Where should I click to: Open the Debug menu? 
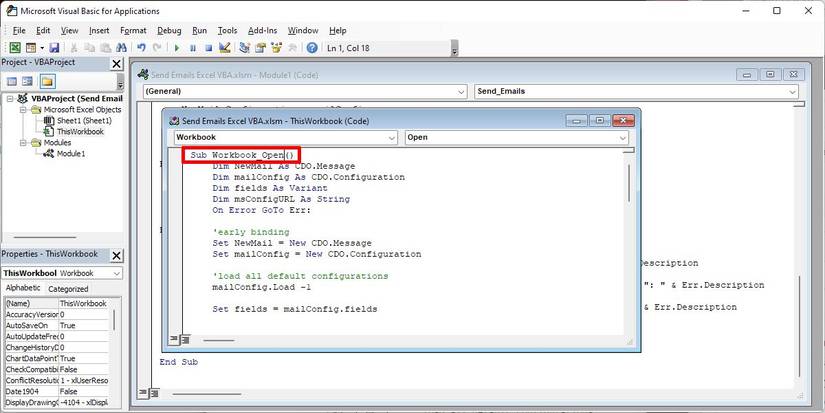[169, 31]
